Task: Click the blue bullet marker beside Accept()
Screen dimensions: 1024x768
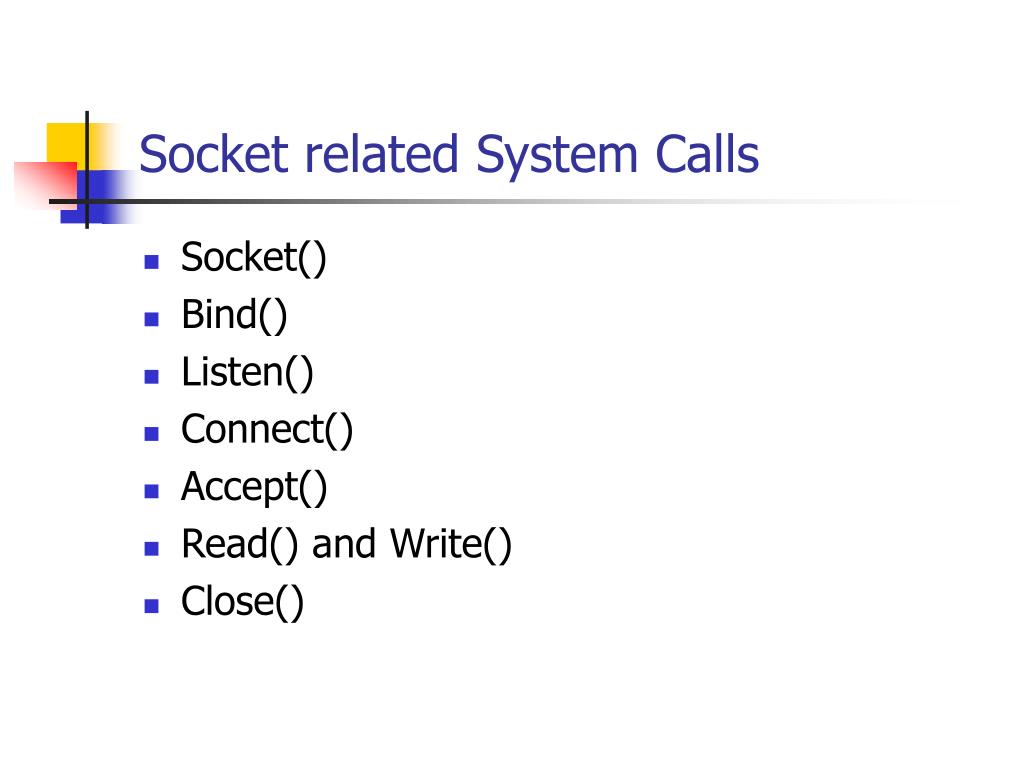Action: (x=152, y=491)
